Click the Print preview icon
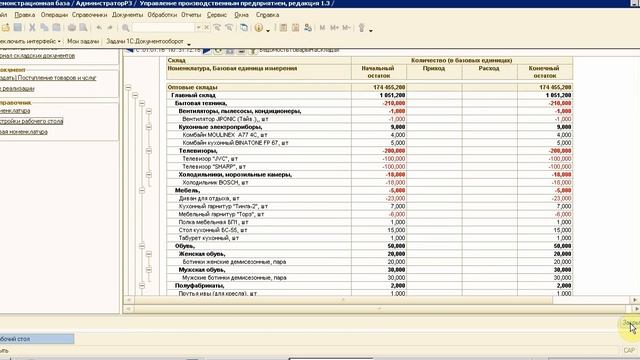Screen dimensions: 640x360 click(x=83, y=28)
